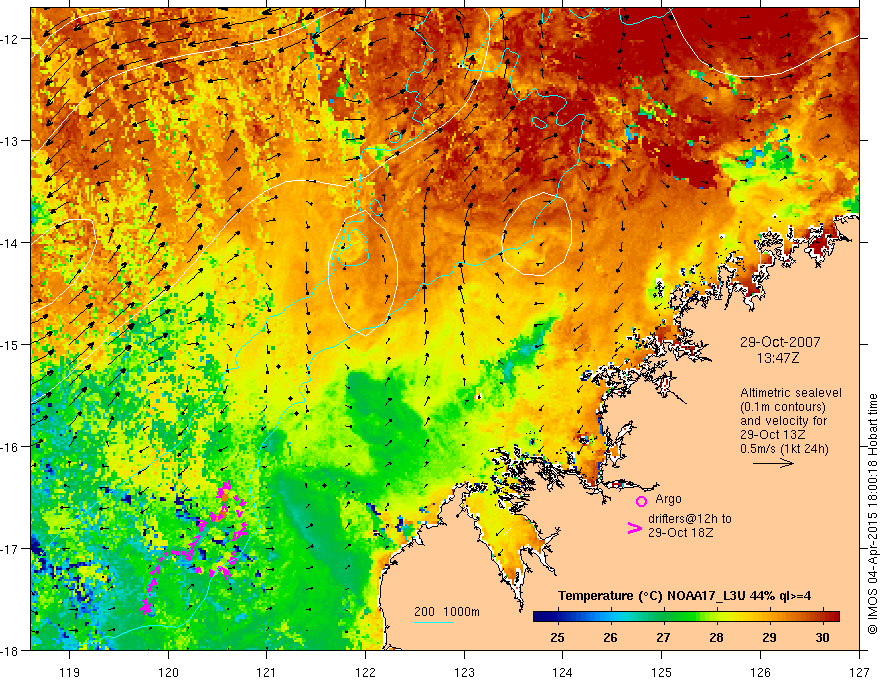Viewport: 880px width, 680px height.
Task: Click longitude axis label "124"
Action: [563, 672]
